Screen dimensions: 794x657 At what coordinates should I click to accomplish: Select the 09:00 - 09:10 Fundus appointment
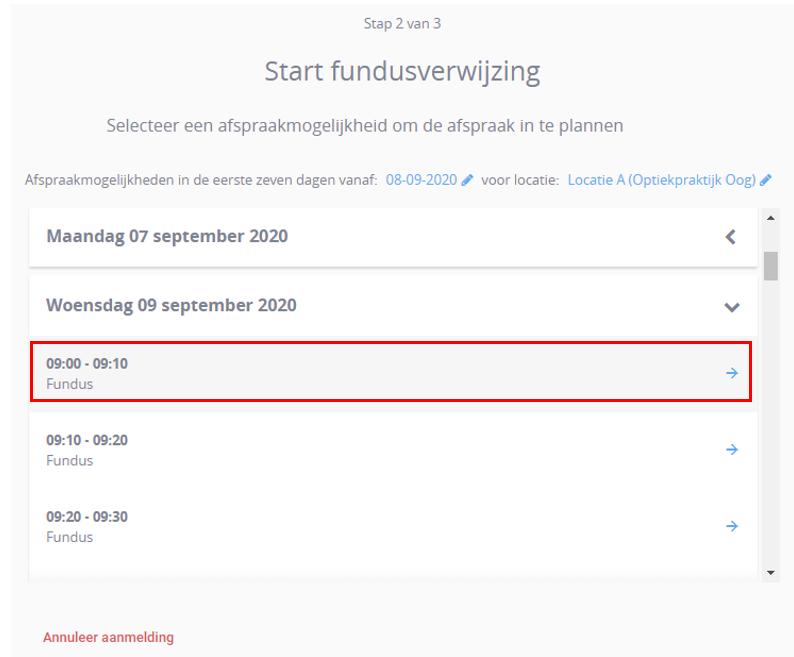tap(391, 372)
